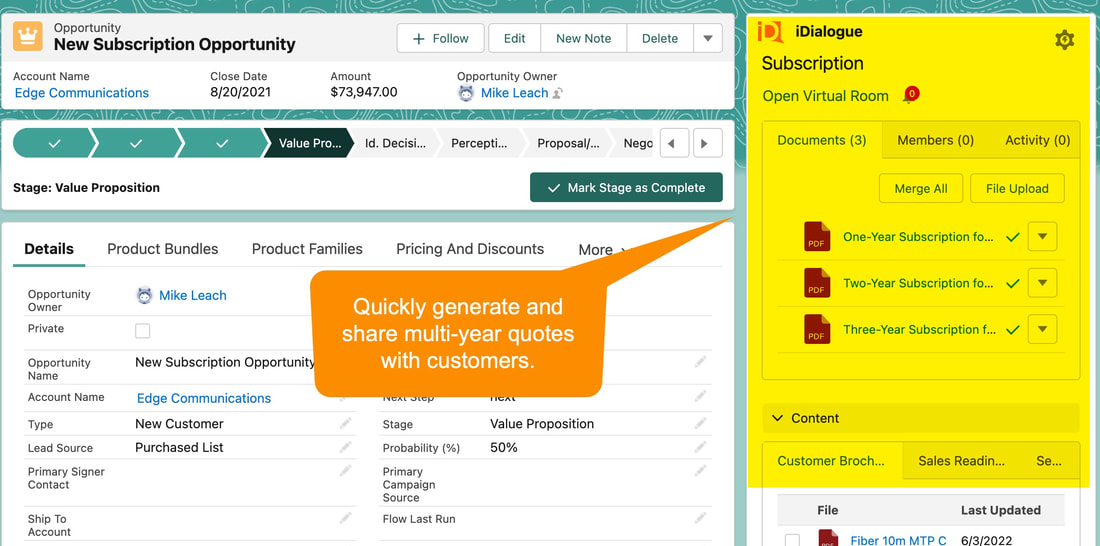
Task: Select Proposal stage in path
Action: tap(568, 143)
